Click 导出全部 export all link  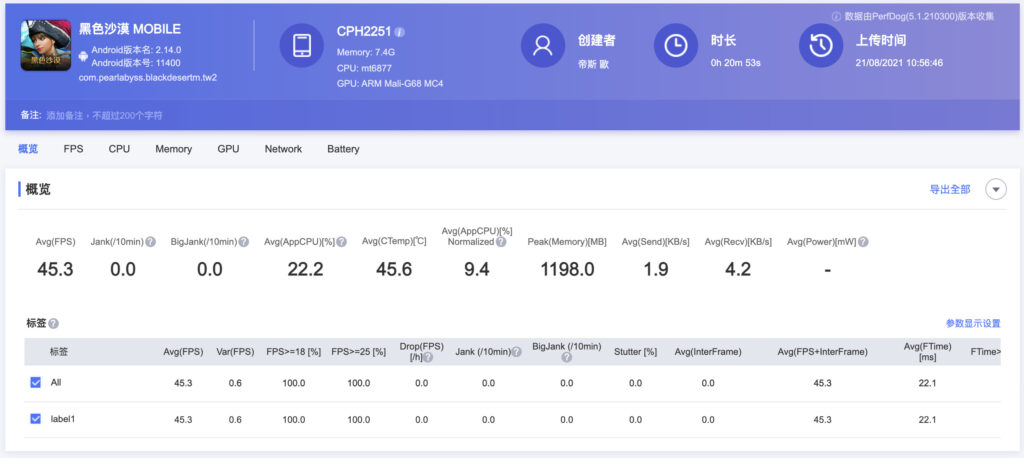(950, 189)
